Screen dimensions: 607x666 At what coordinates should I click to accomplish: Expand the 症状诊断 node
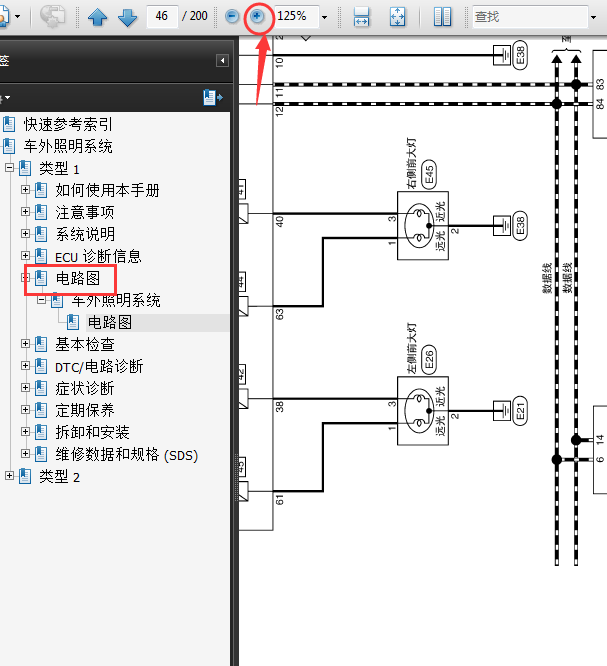point(25,388)
